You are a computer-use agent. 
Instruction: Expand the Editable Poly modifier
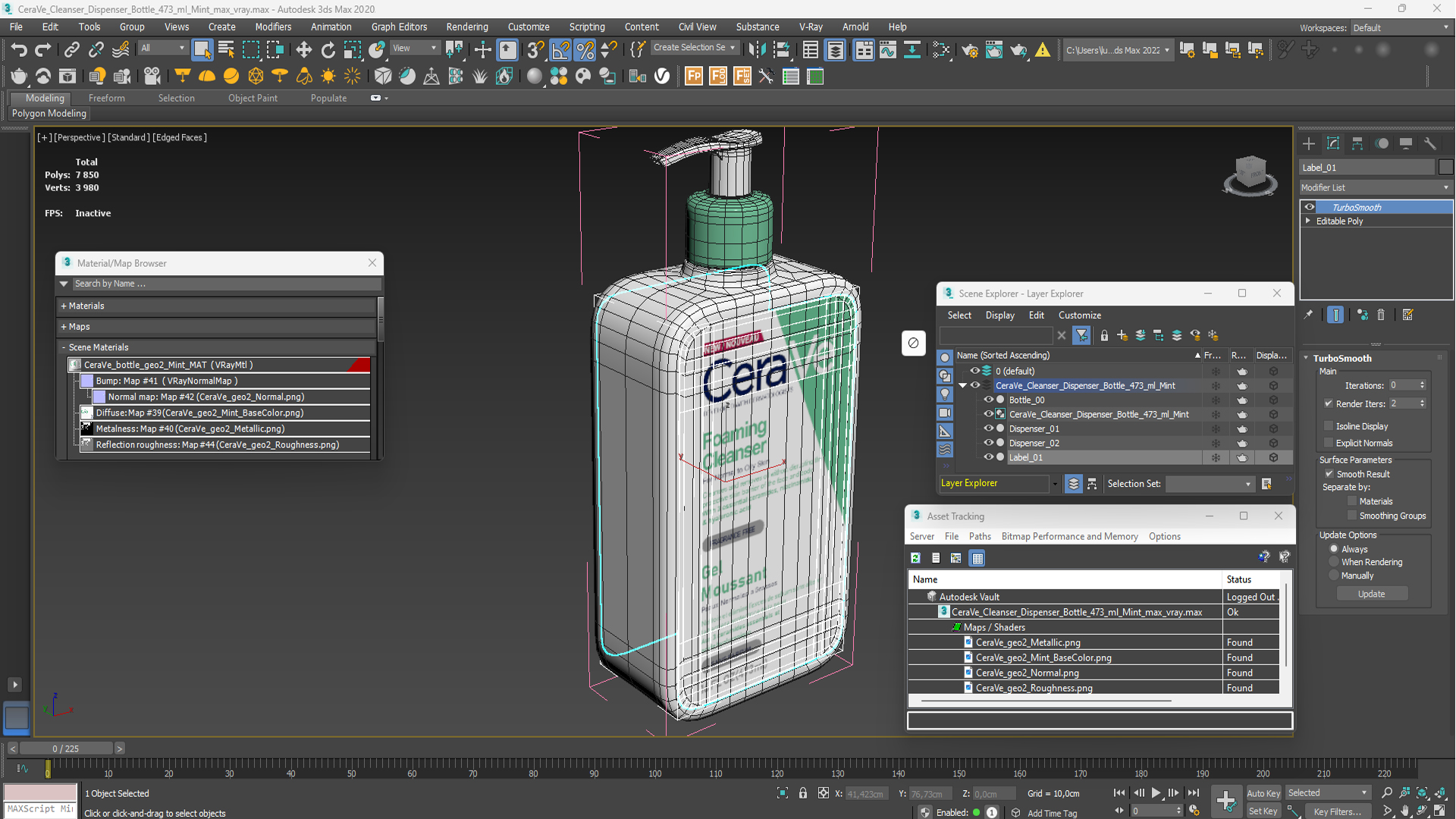coord(1308,221)
